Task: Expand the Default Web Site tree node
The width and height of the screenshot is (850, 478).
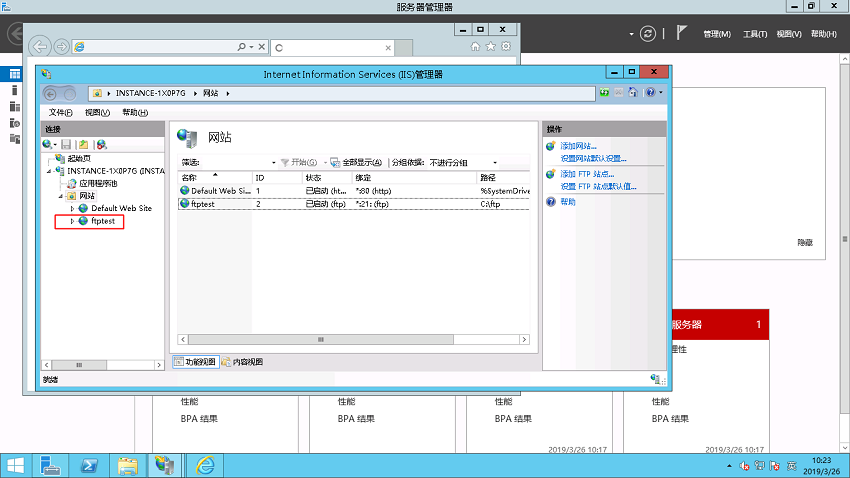Action: [x=72, y=209]
